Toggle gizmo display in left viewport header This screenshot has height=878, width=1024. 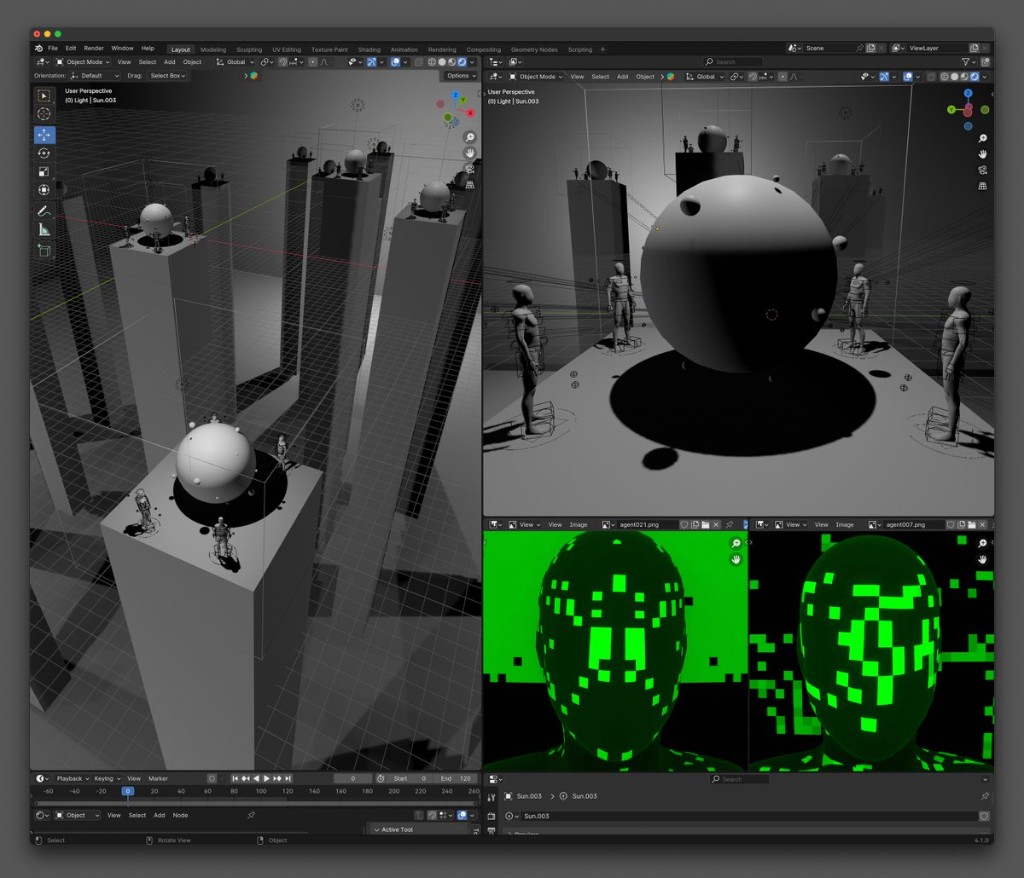[x=372, y=62]
